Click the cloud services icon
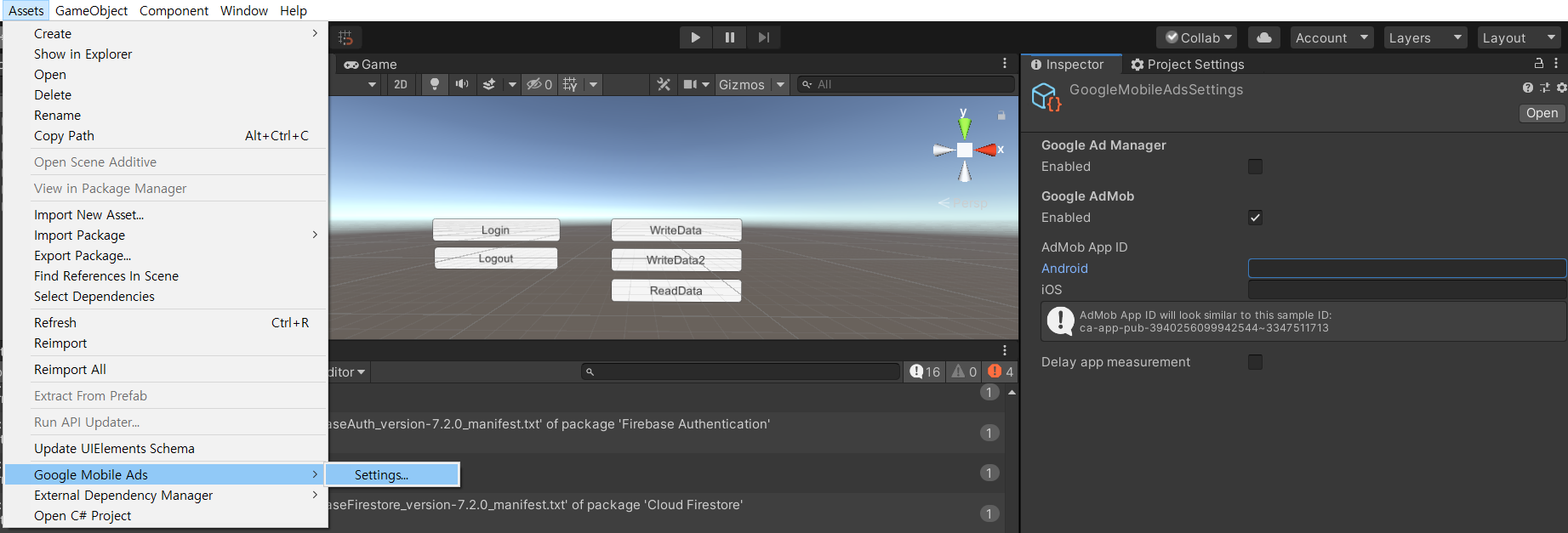The height and width of the screenshot is (533, 1568). click(1264, 37)
